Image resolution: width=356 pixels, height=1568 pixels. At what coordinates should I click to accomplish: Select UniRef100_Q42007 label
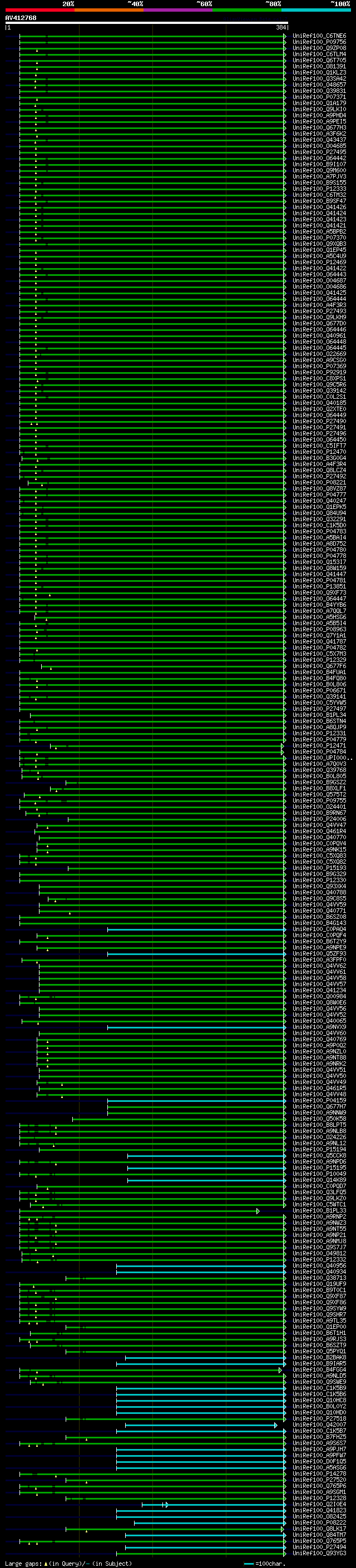click(x=319, y=1425)
